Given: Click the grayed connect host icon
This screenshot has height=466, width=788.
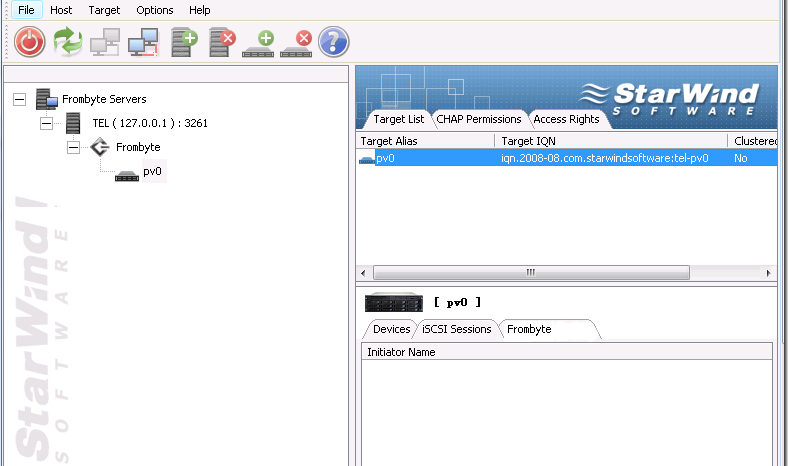Looking at the screenshot, I should (105, 42).
